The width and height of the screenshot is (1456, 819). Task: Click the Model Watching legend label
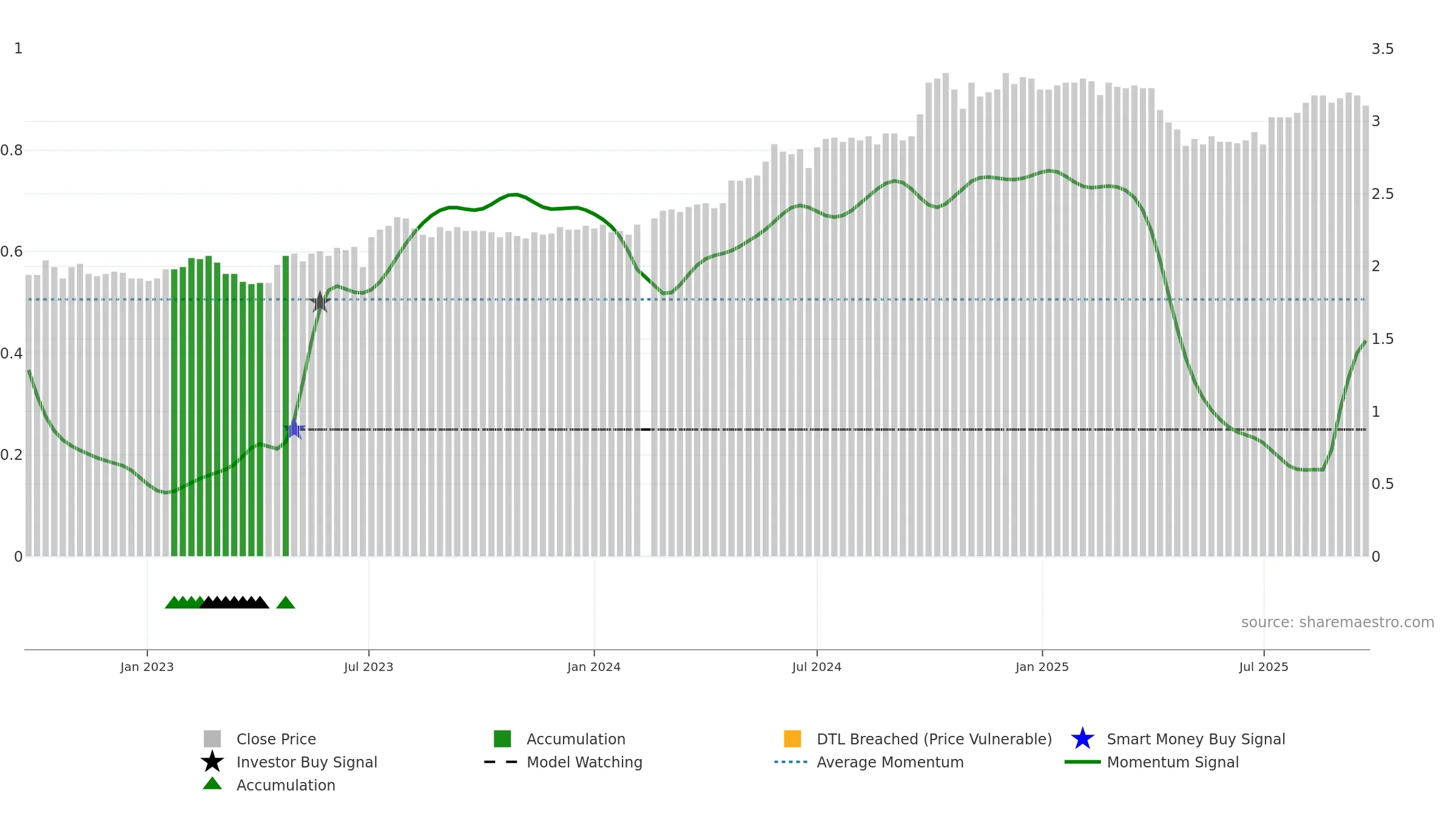[x=584, y=762]
